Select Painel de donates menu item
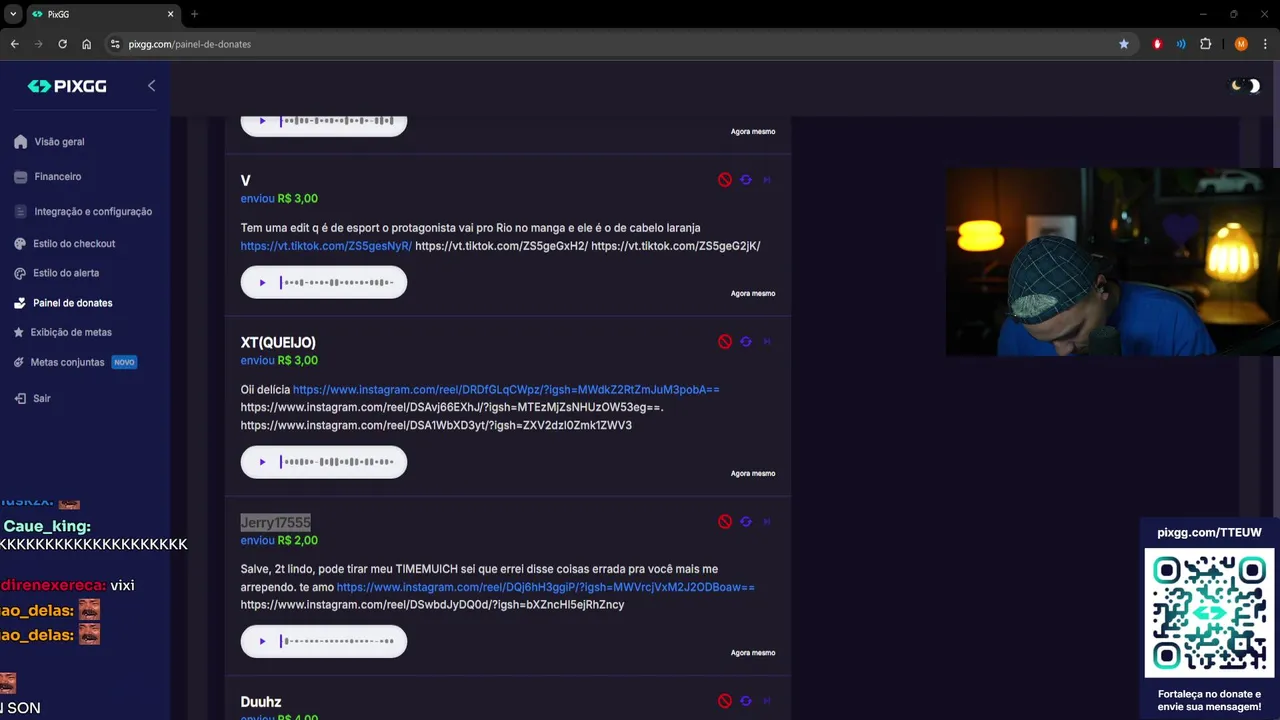 (72, 303)
